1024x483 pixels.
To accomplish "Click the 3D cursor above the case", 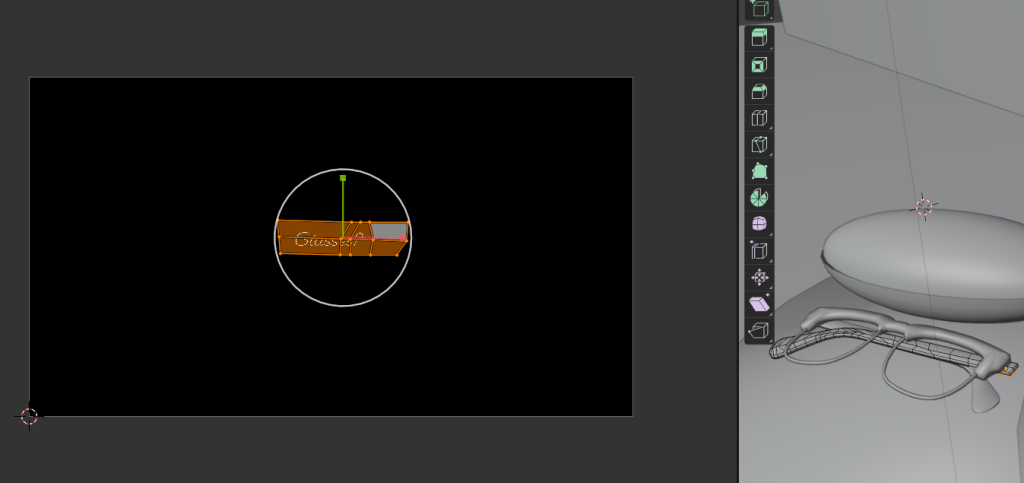I will click(924, 207).
